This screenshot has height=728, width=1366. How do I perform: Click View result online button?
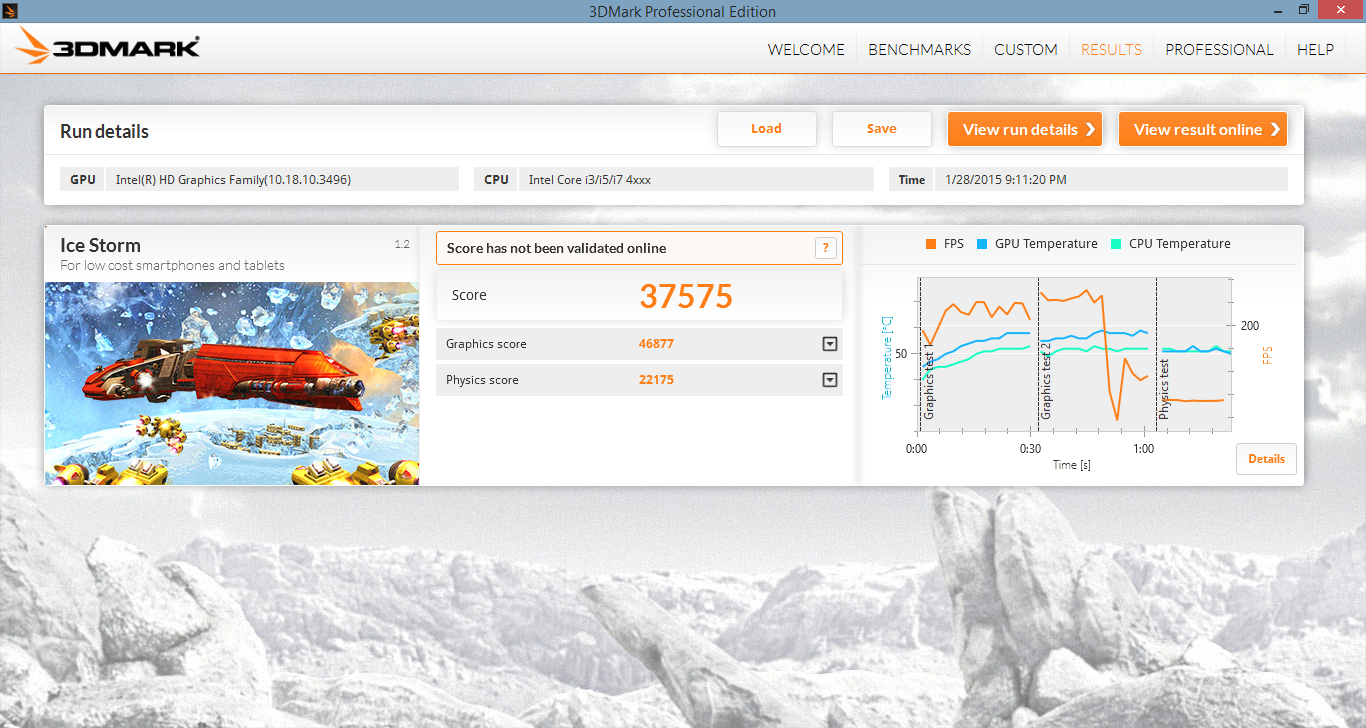(x=1202, y=129)
